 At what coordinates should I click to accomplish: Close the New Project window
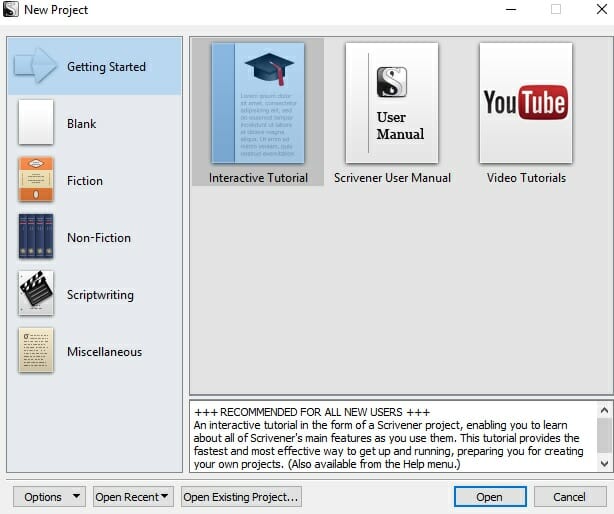click(x=602, y=9)
